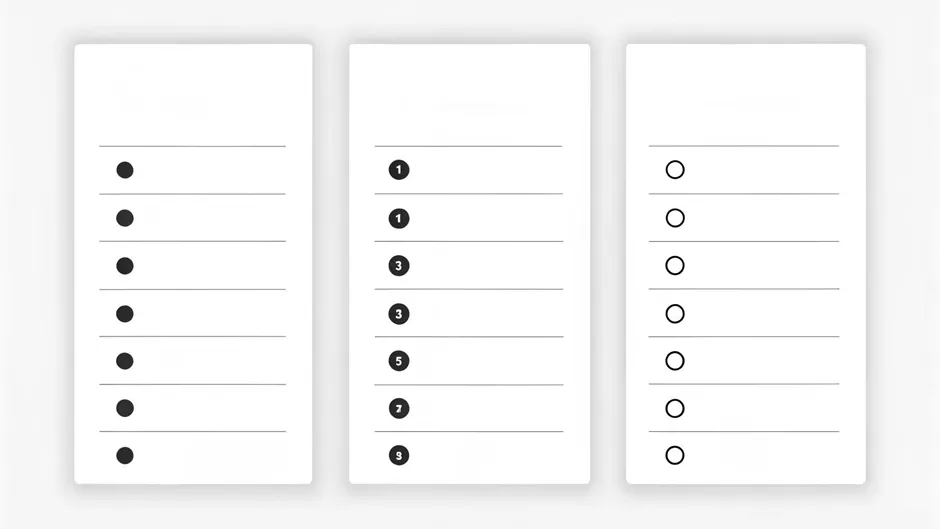Click the blank header area of the left card
This screenshot has height=529, width=940.
tap(193, 97)
